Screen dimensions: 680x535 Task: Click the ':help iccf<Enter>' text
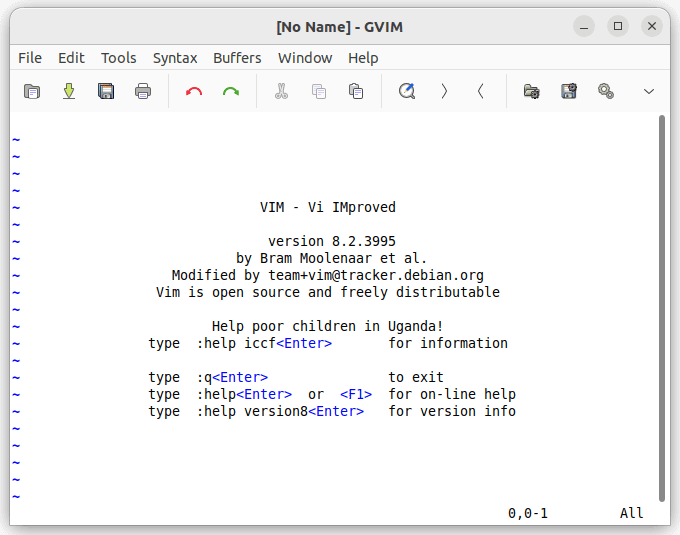[x=264, y=343]
